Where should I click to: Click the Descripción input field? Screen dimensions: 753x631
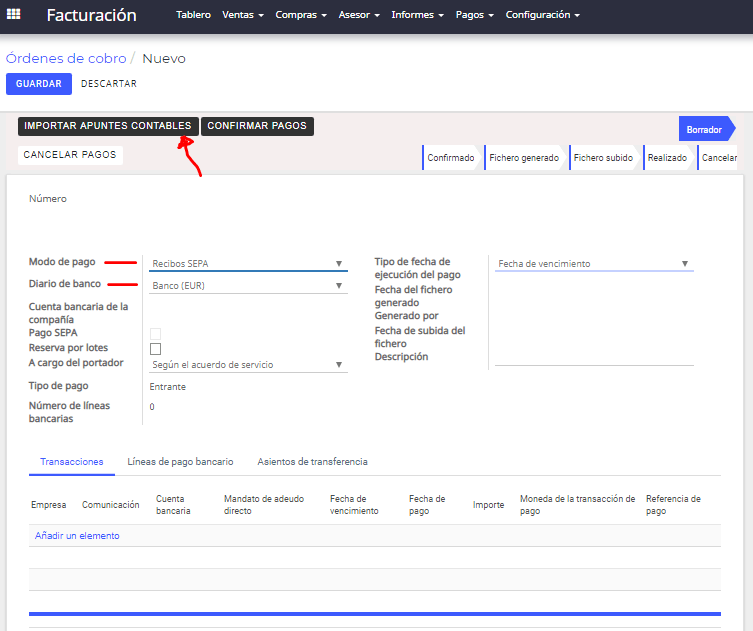(x=594, y=358)
